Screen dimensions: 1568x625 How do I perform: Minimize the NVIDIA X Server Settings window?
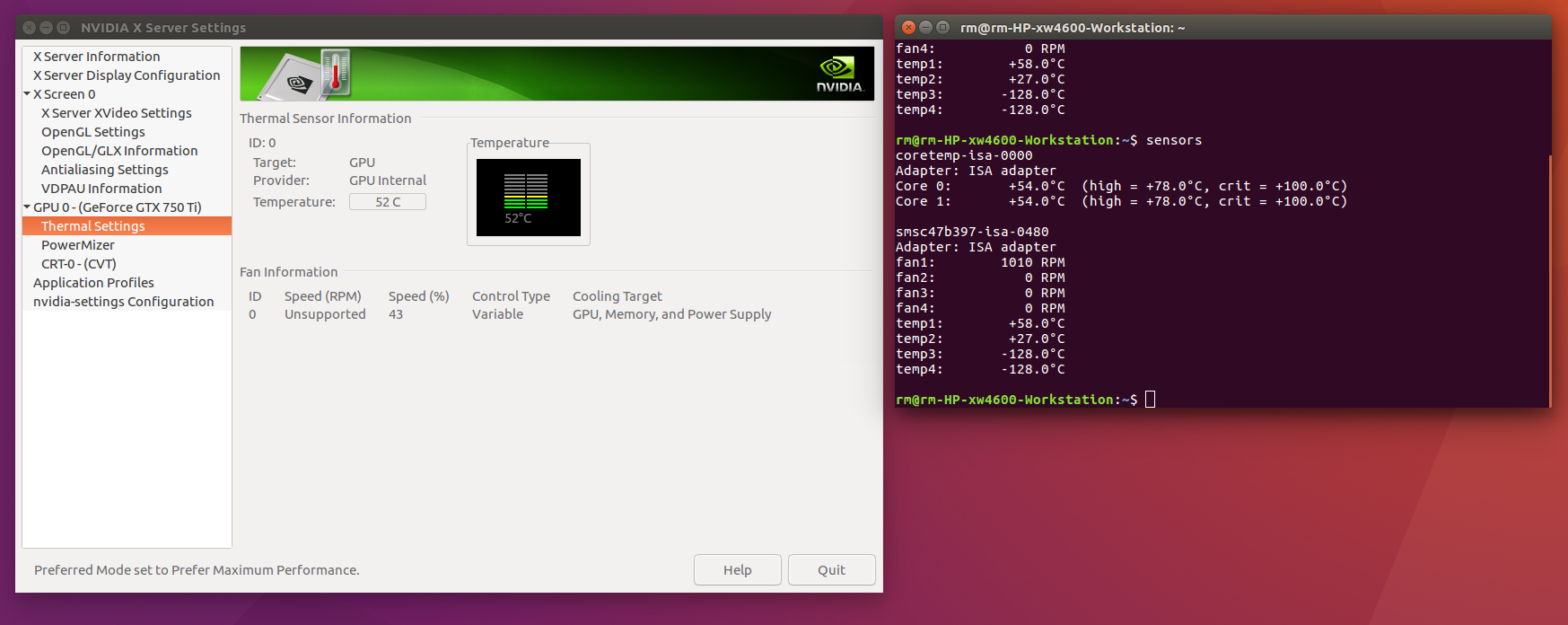tap(46, 28)
